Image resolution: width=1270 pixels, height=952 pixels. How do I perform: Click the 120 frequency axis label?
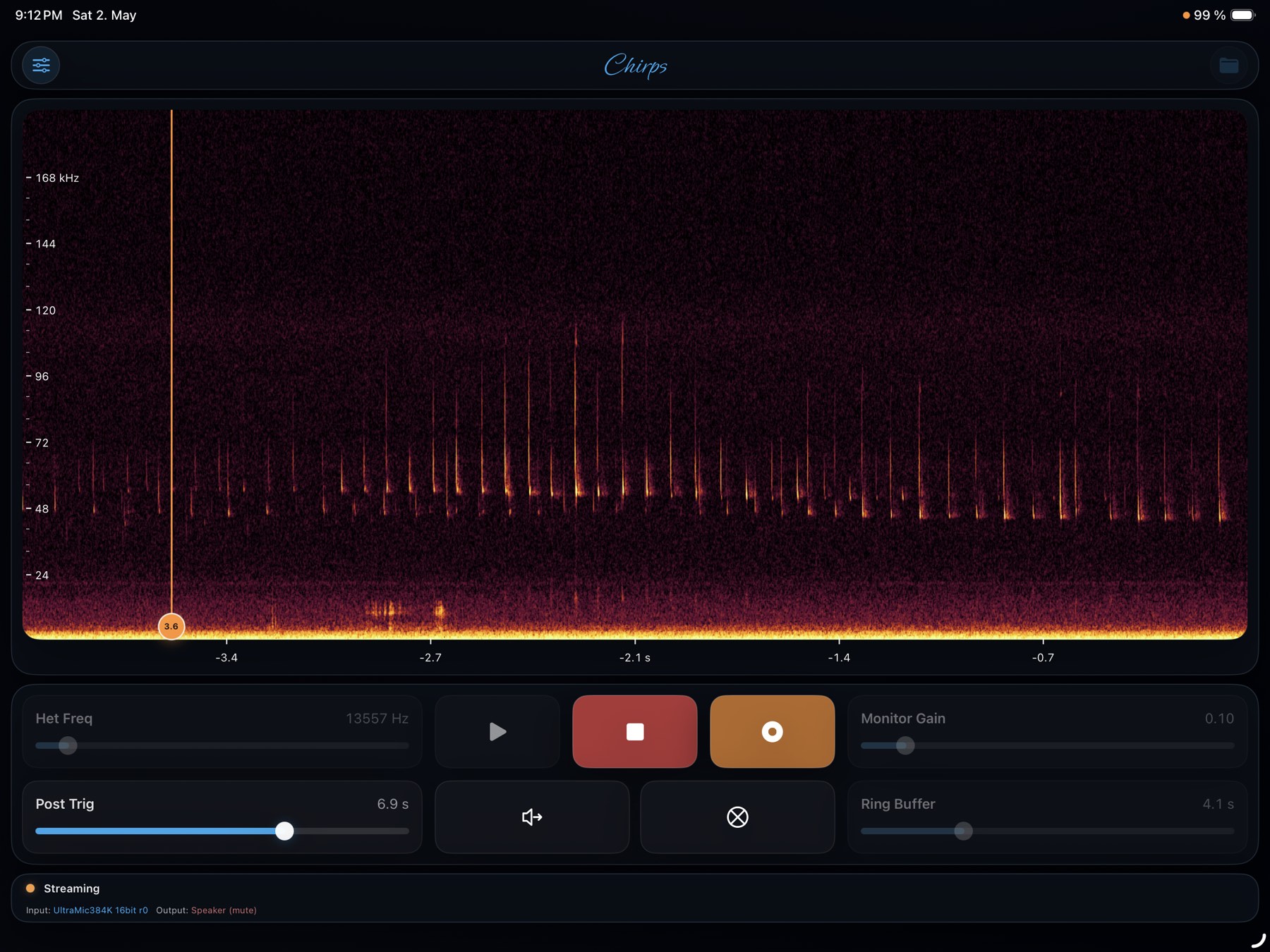pos(46,310)
